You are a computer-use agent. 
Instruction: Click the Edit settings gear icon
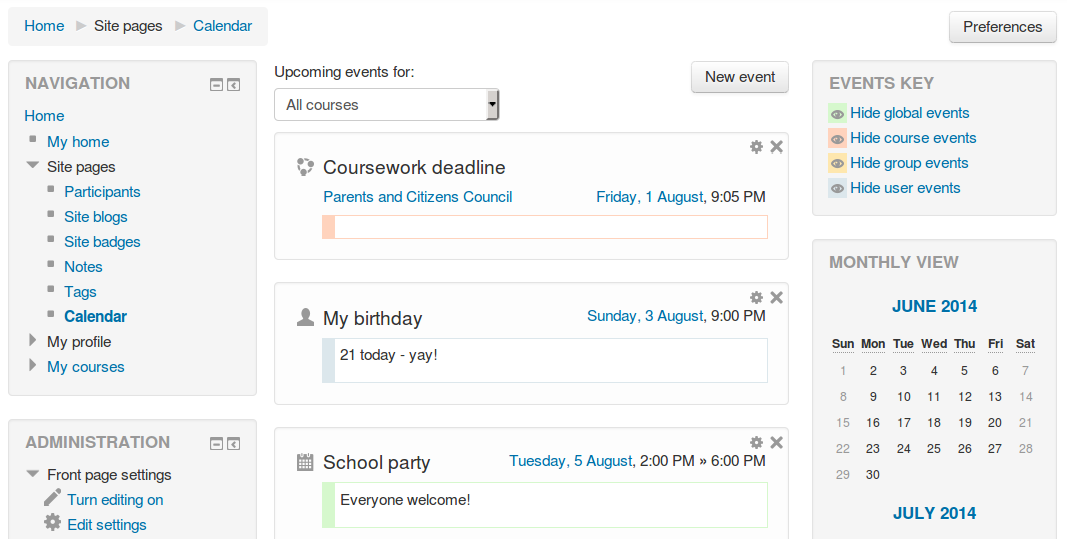pyautogui.click(x=52, y=523)
